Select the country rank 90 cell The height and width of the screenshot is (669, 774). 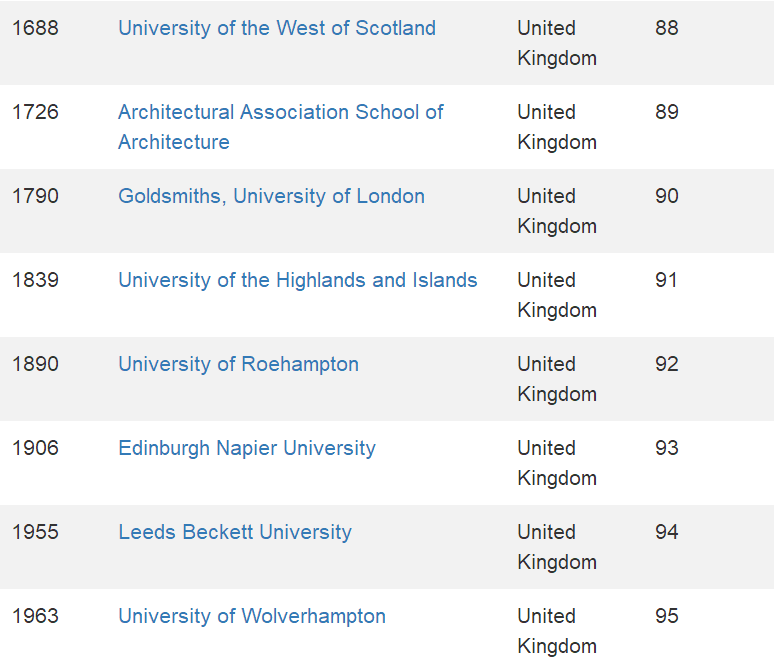[x=667, y=196]
